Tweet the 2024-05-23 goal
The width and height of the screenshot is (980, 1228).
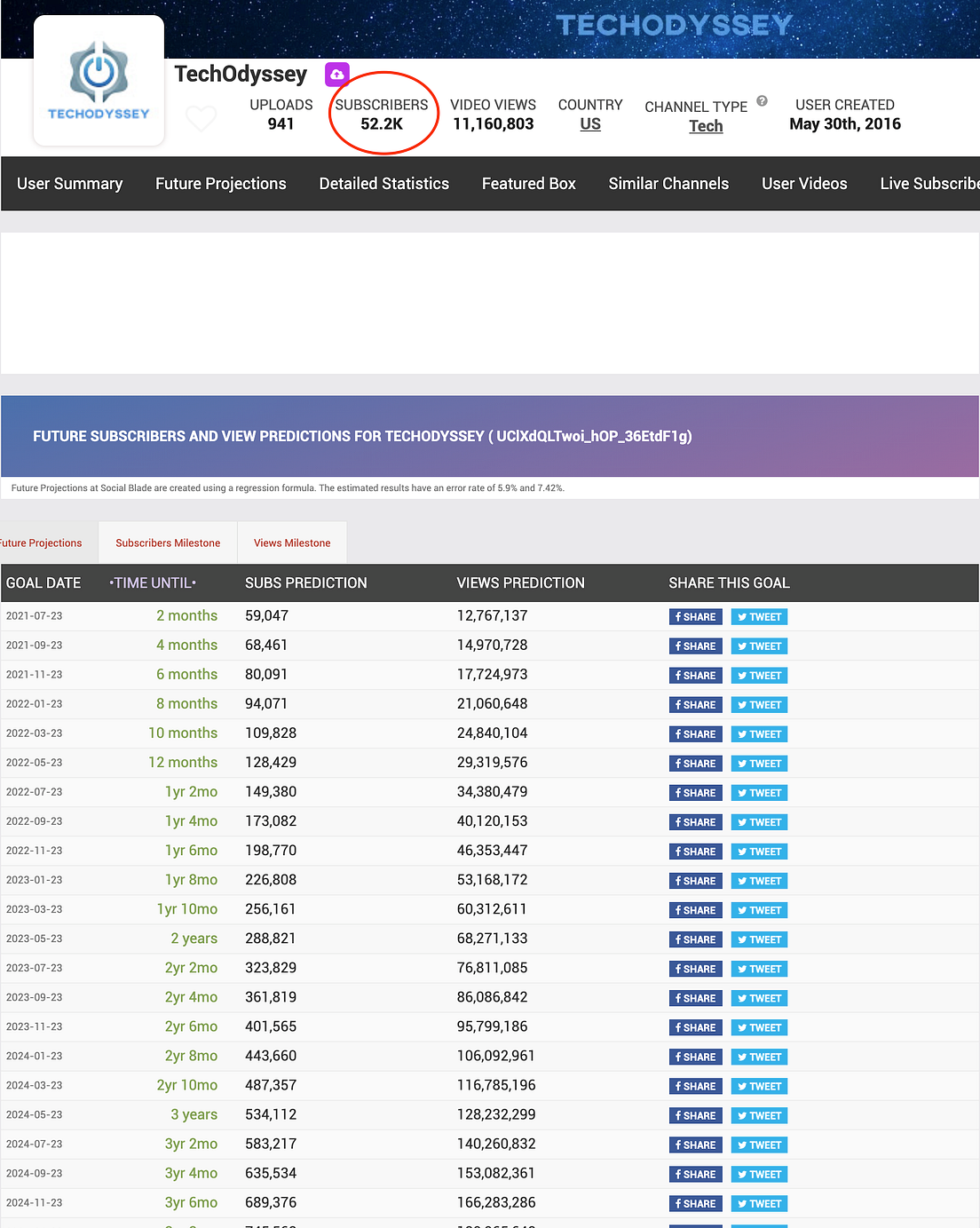pyautogui.click(x=759, y=1115)
